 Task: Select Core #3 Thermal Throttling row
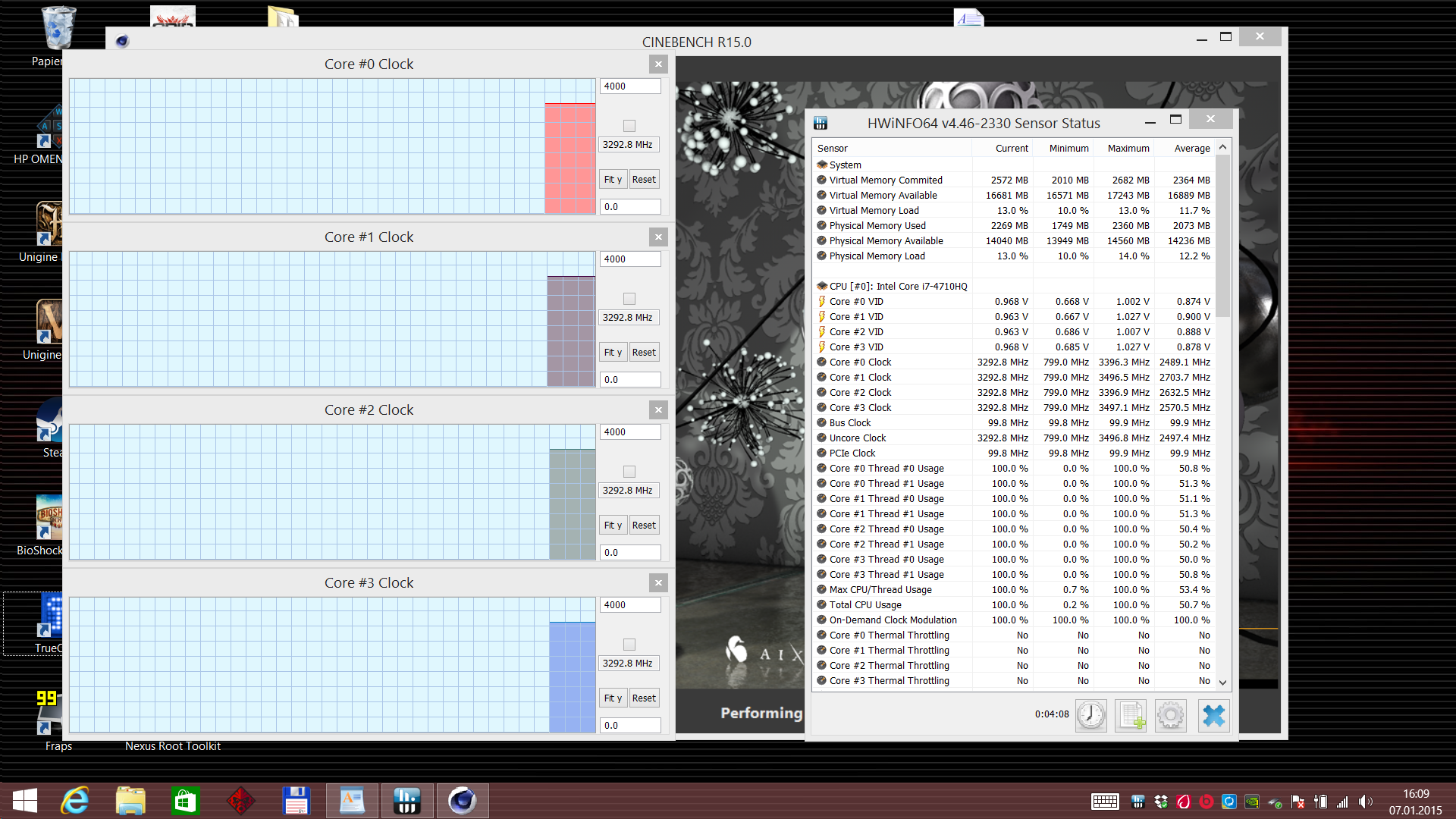click(1015, 681)
